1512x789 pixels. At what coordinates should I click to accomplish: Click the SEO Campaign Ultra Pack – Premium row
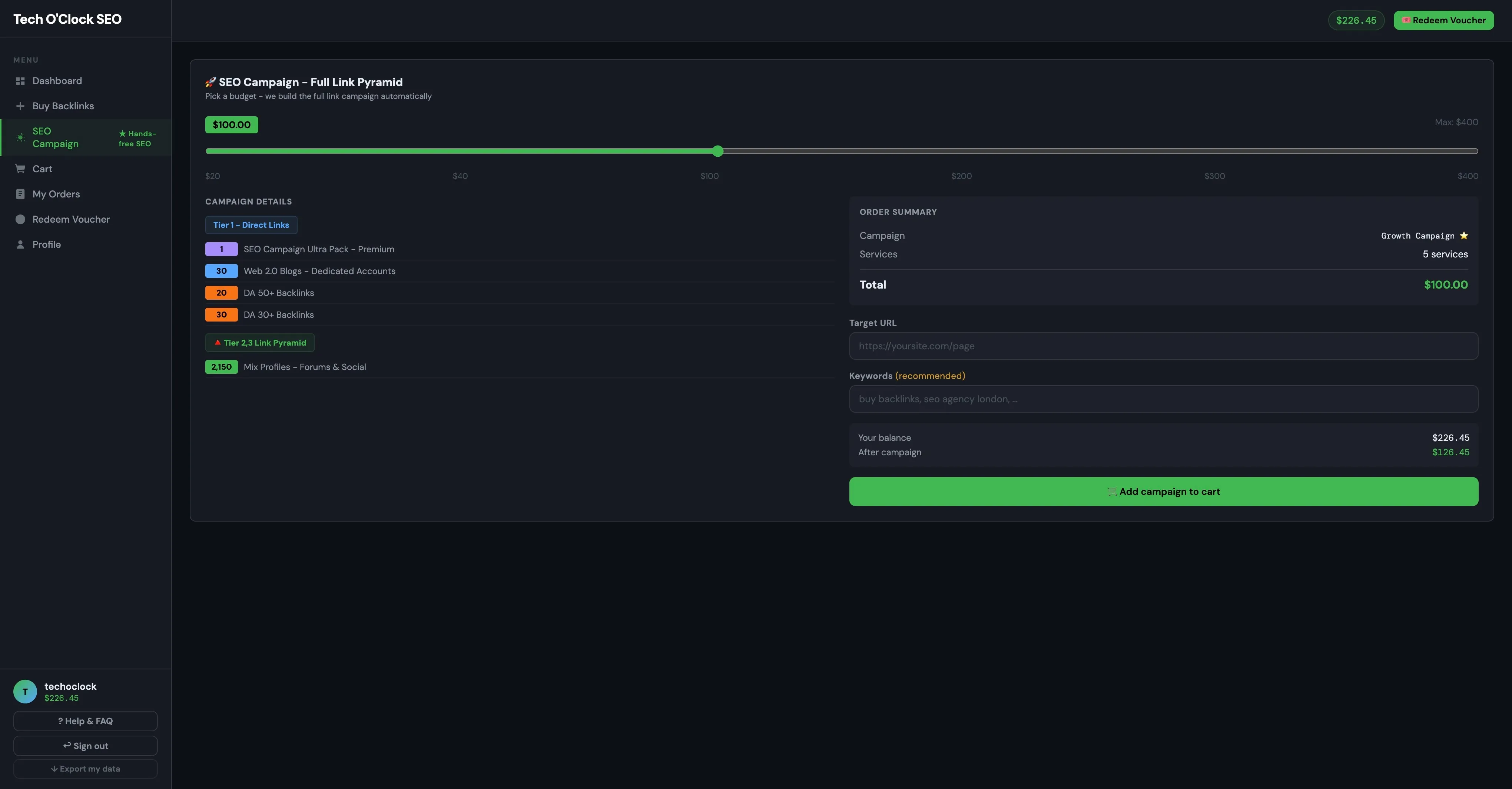[520, 249]
